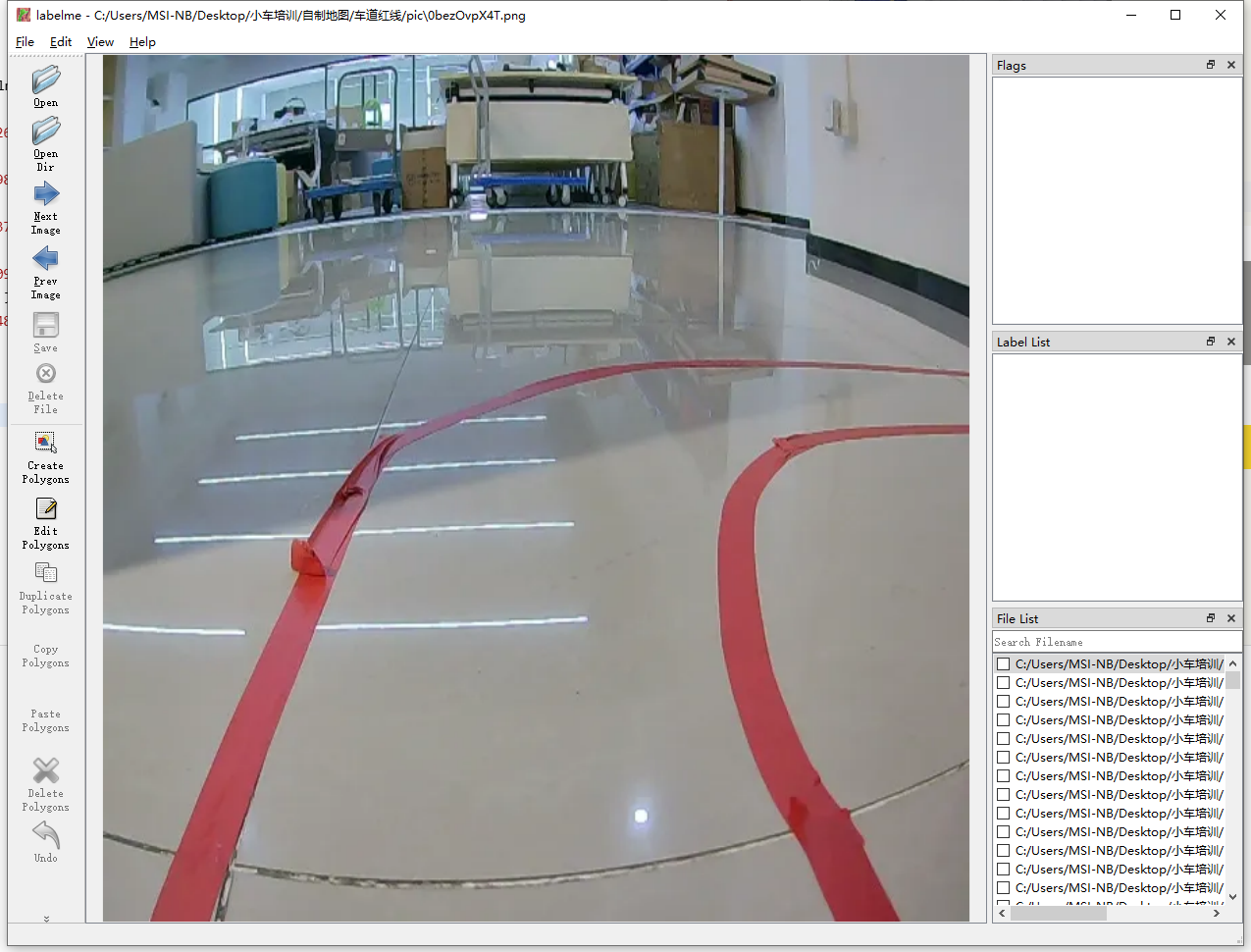Click the Open Dir folder icon
The image size is (1251, 952).
(x=45, y=132)
